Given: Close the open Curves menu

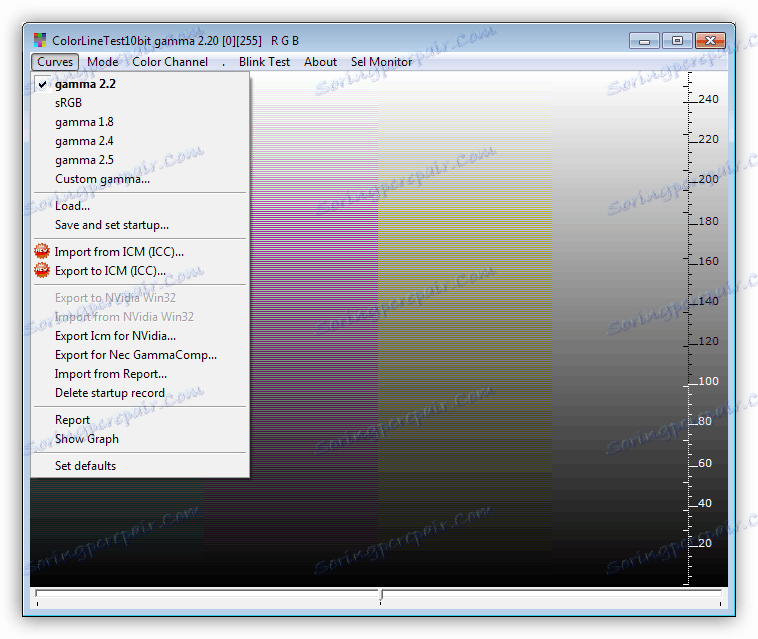Looking at the screenshot, I should click(55, 62).
